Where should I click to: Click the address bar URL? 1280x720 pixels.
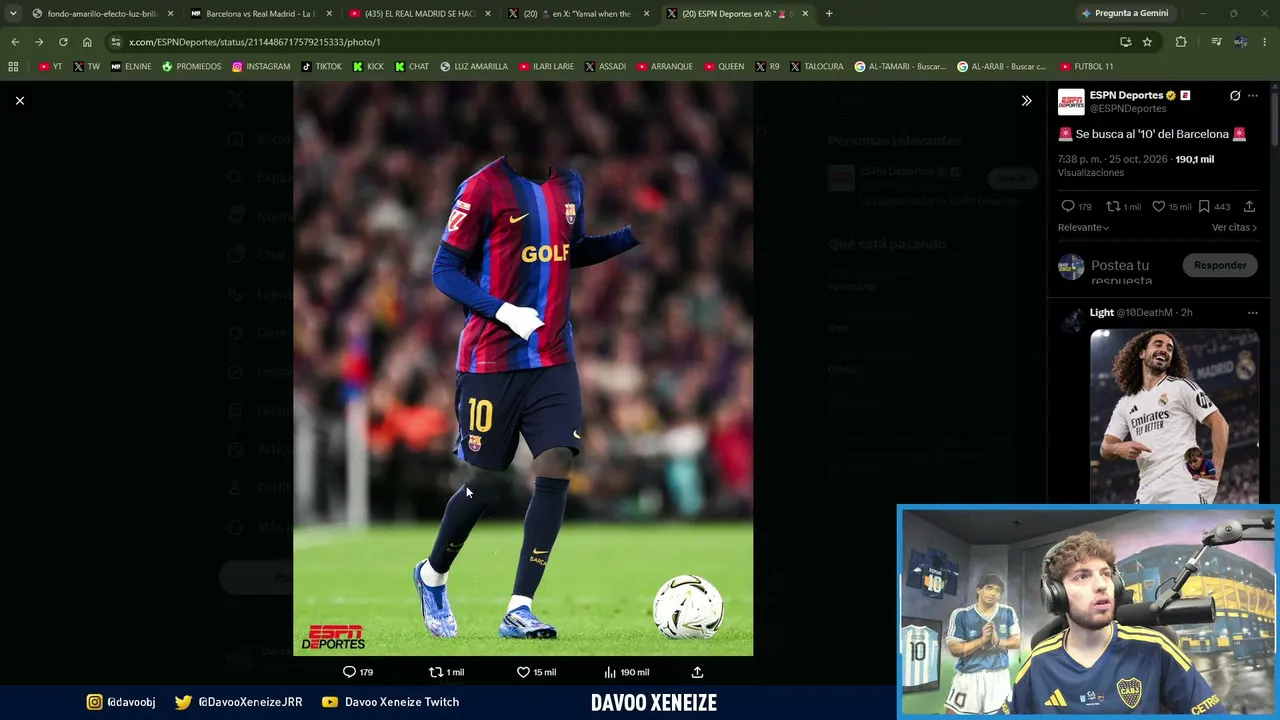255,42
